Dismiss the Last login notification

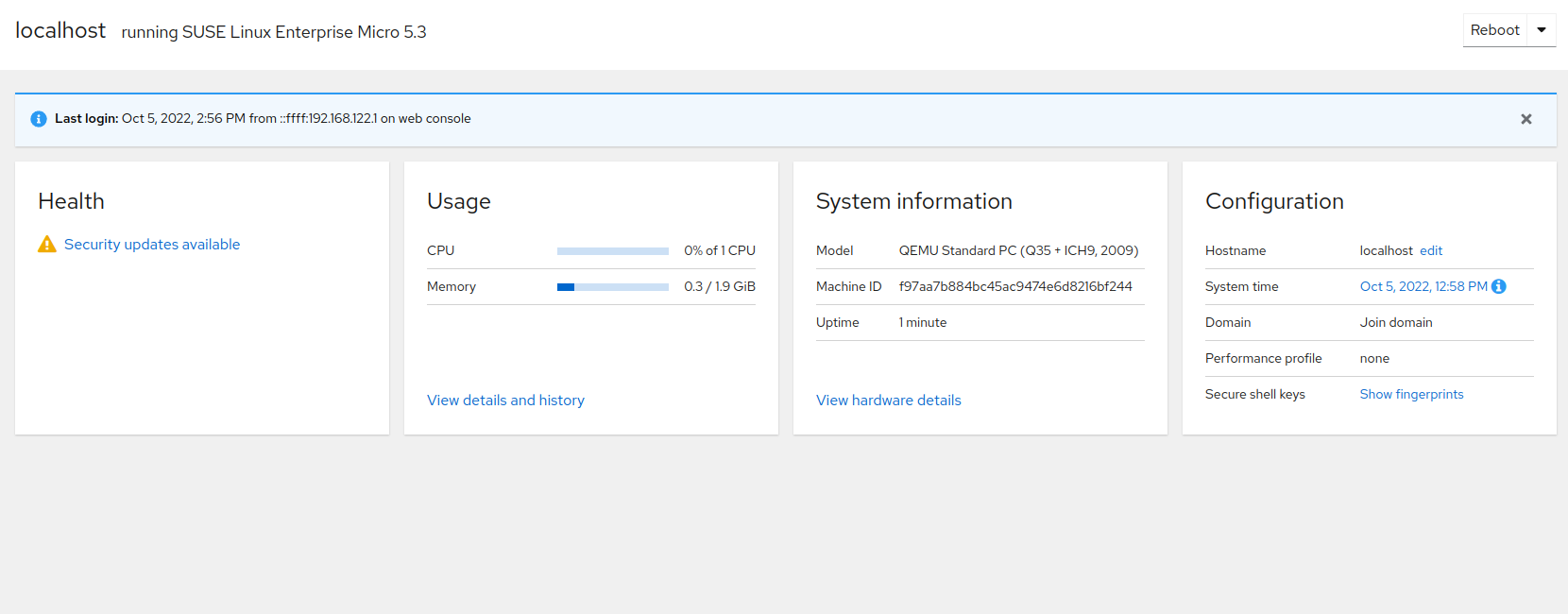pyautogui.click(x=1525, y=119)
